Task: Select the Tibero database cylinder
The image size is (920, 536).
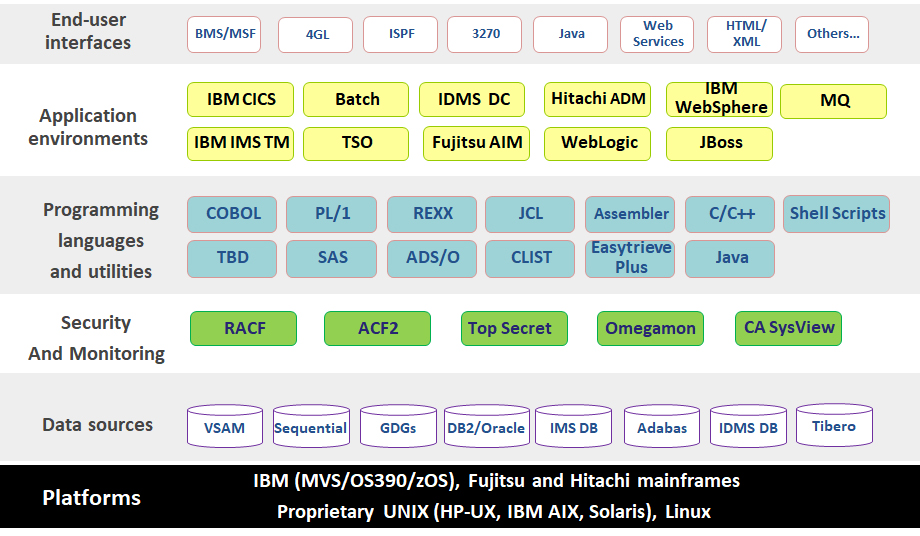Action: click(834, 425)
